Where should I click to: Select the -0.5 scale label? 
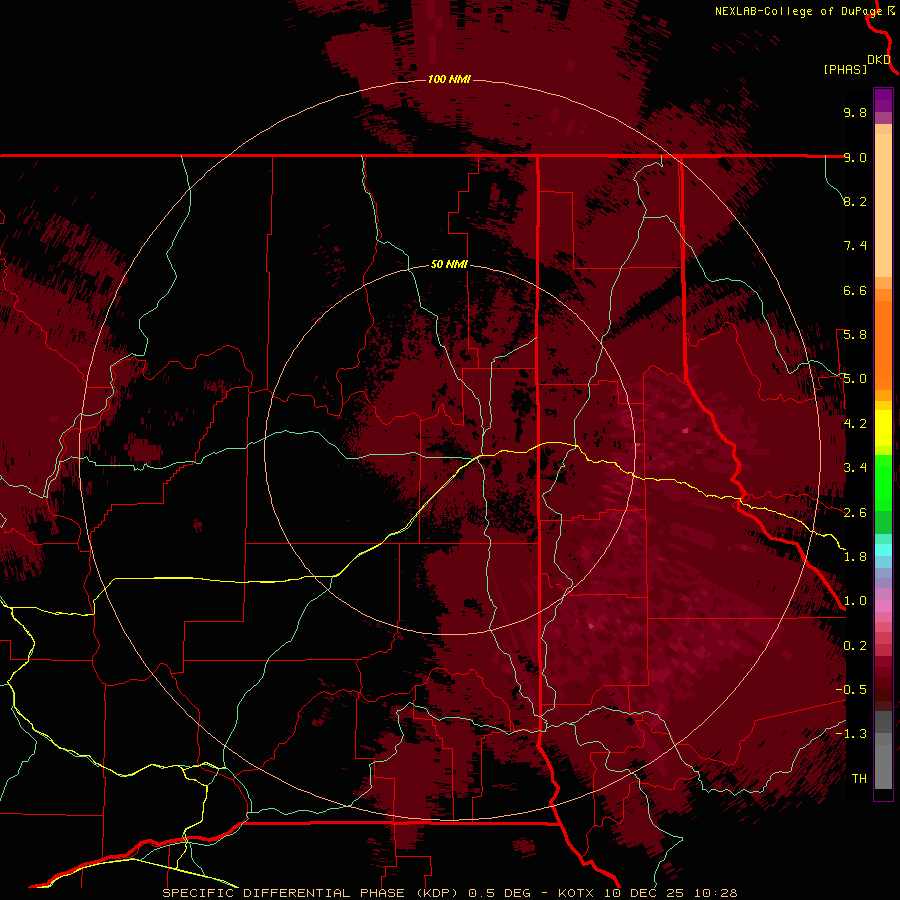pos(851,690)
